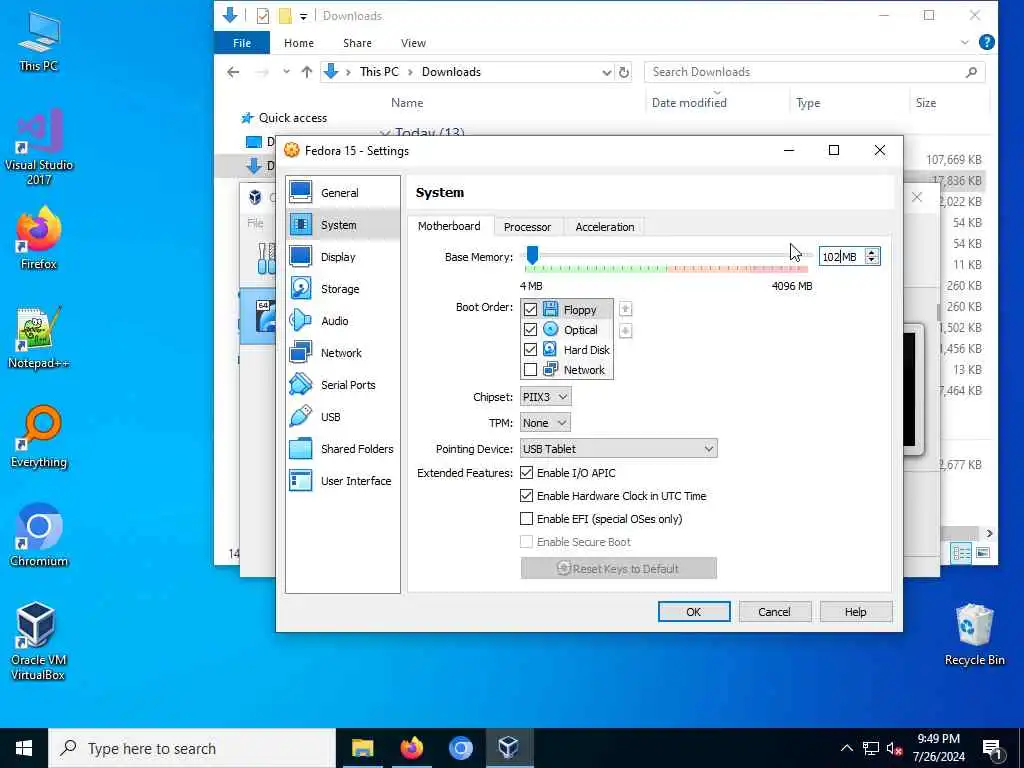
Task: Click Help button in settings
Action: (856, 612)
